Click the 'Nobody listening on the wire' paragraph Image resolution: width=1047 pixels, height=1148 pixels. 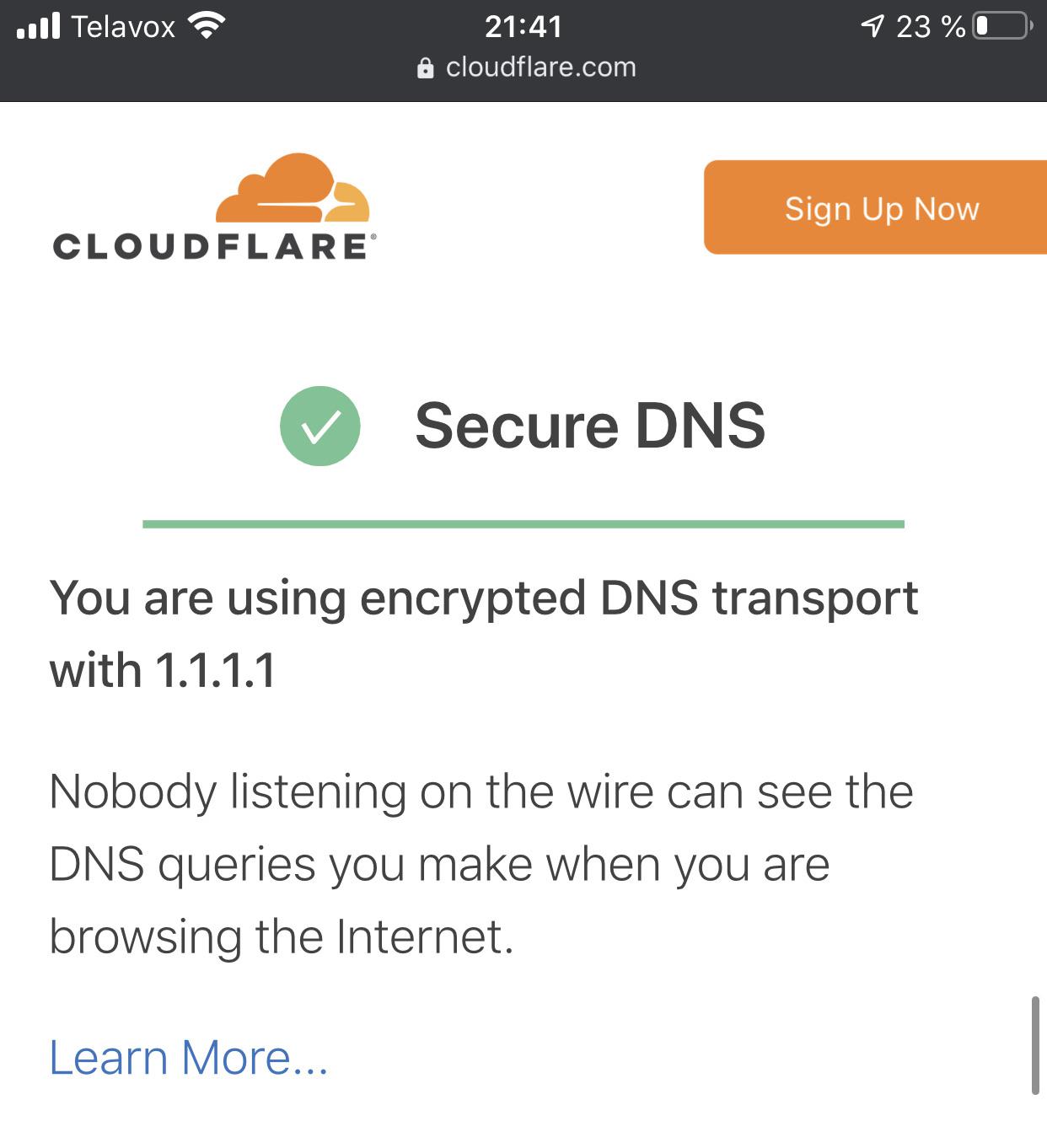pyautogui.click(x=481, y=864)
